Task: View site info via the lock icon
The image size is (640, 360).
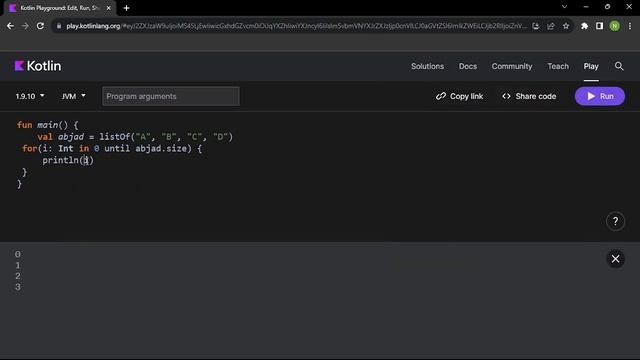Action: coord(59,26)
